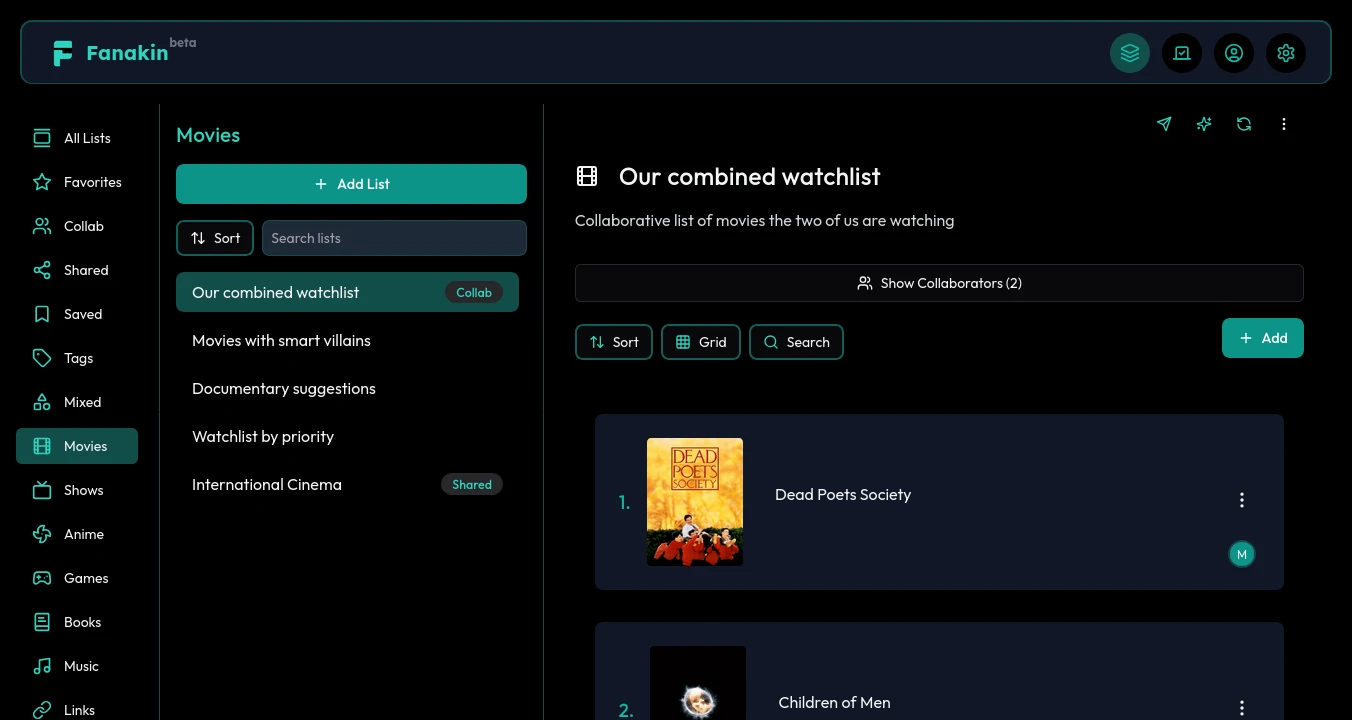This screenshot has height=720, width=1352.
Task: Click the Search lists input field
Action: tap(394, 238)
